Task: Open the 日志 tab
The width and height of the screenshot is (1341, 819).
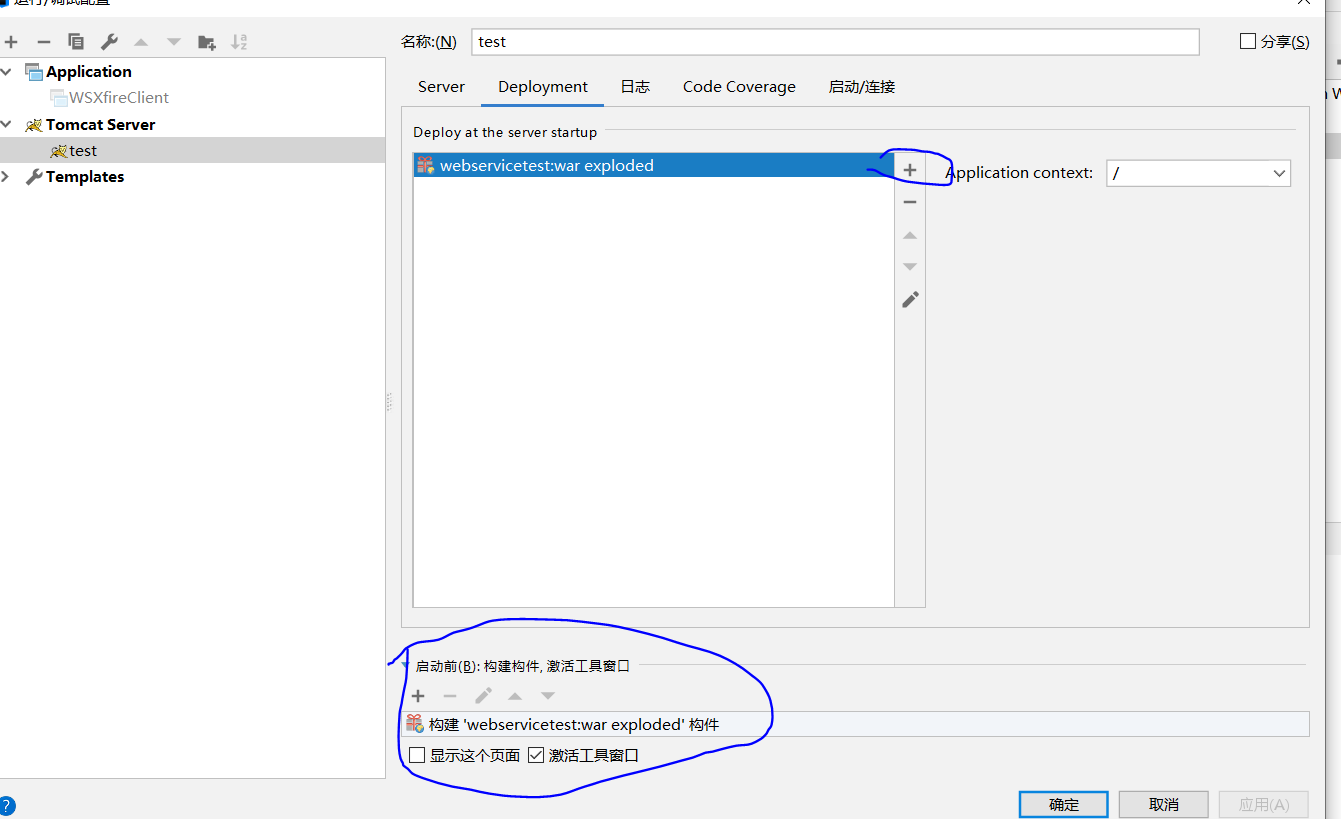Action: click(635, 87)
